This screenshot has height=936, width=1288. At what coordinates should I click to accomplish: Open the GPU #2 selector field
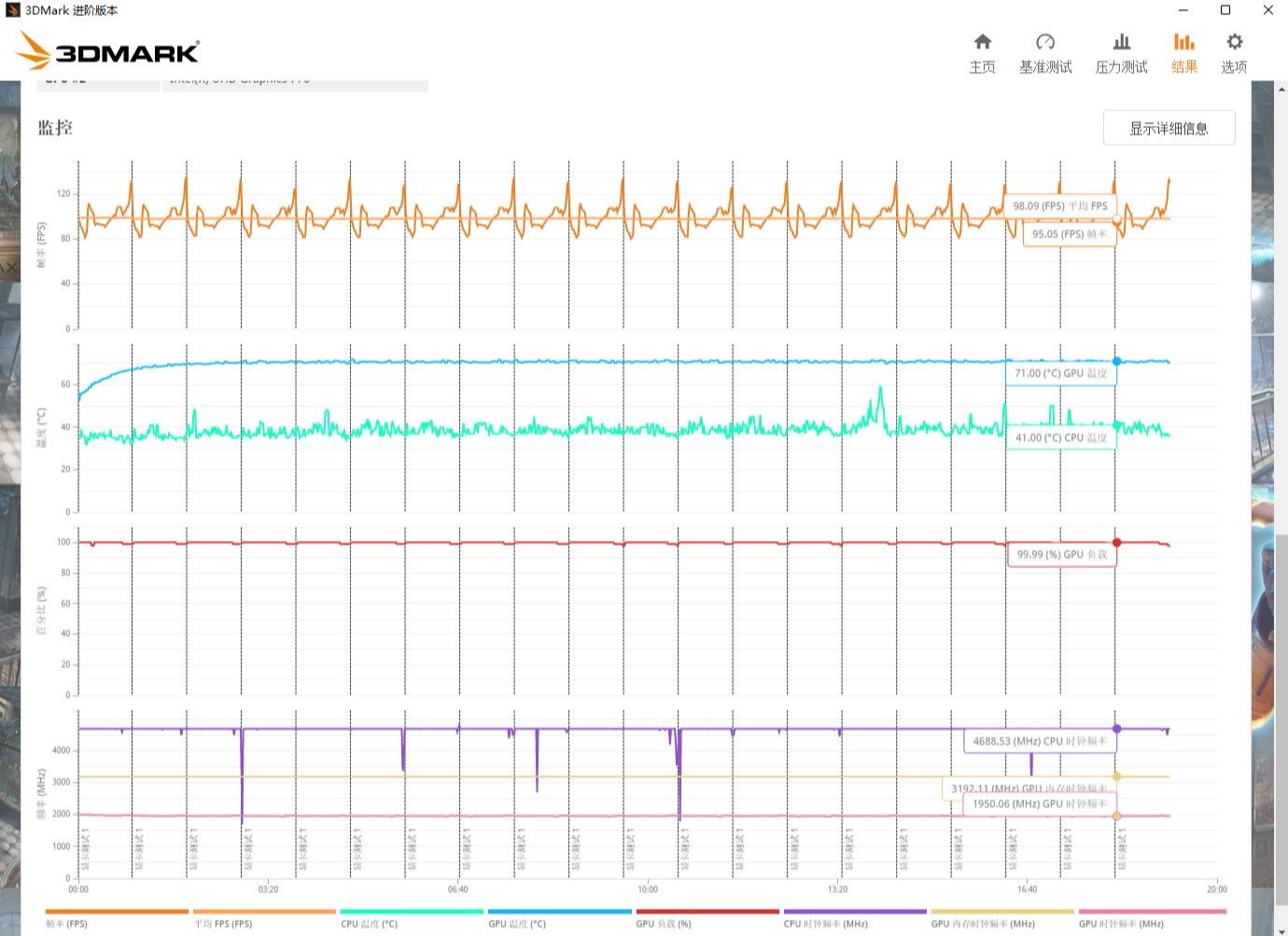point(98,81)
